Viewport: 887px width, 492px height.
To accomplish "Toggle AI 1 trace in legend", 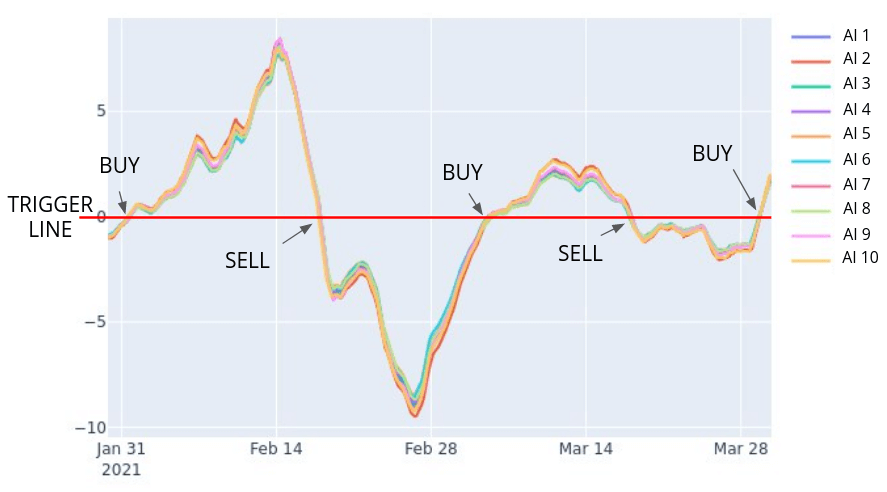I will [856, 34].
